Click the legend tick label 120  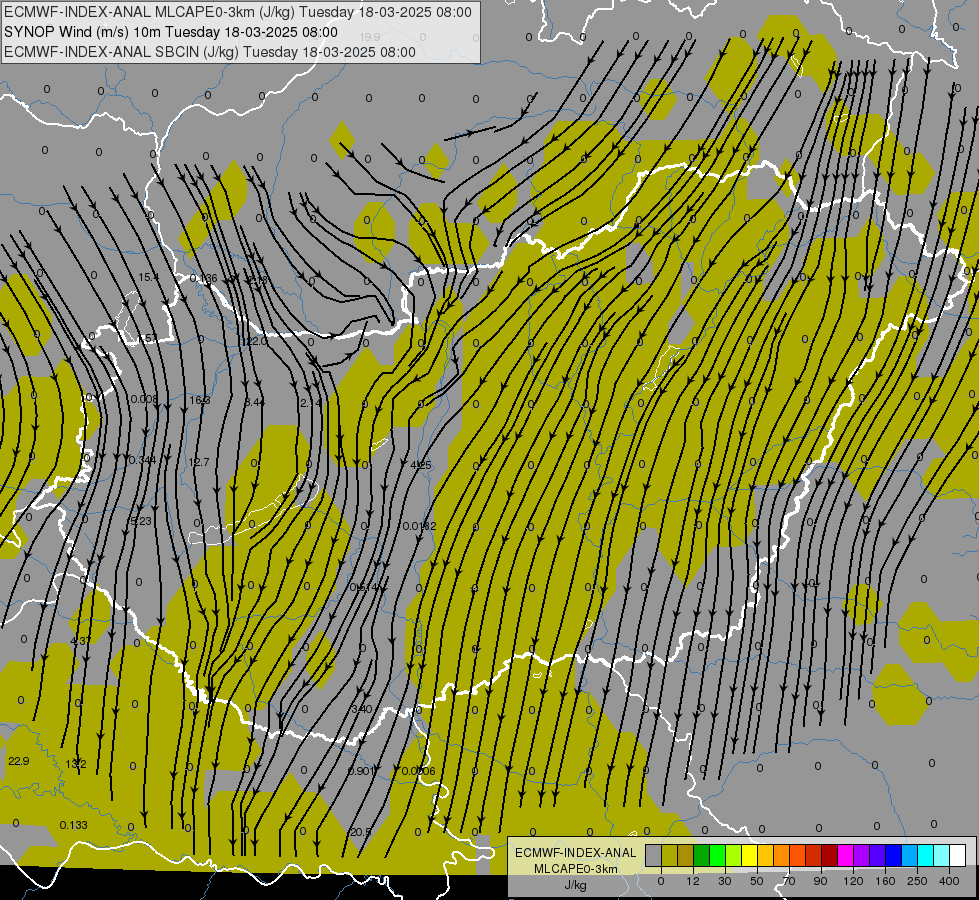[853, 881]
